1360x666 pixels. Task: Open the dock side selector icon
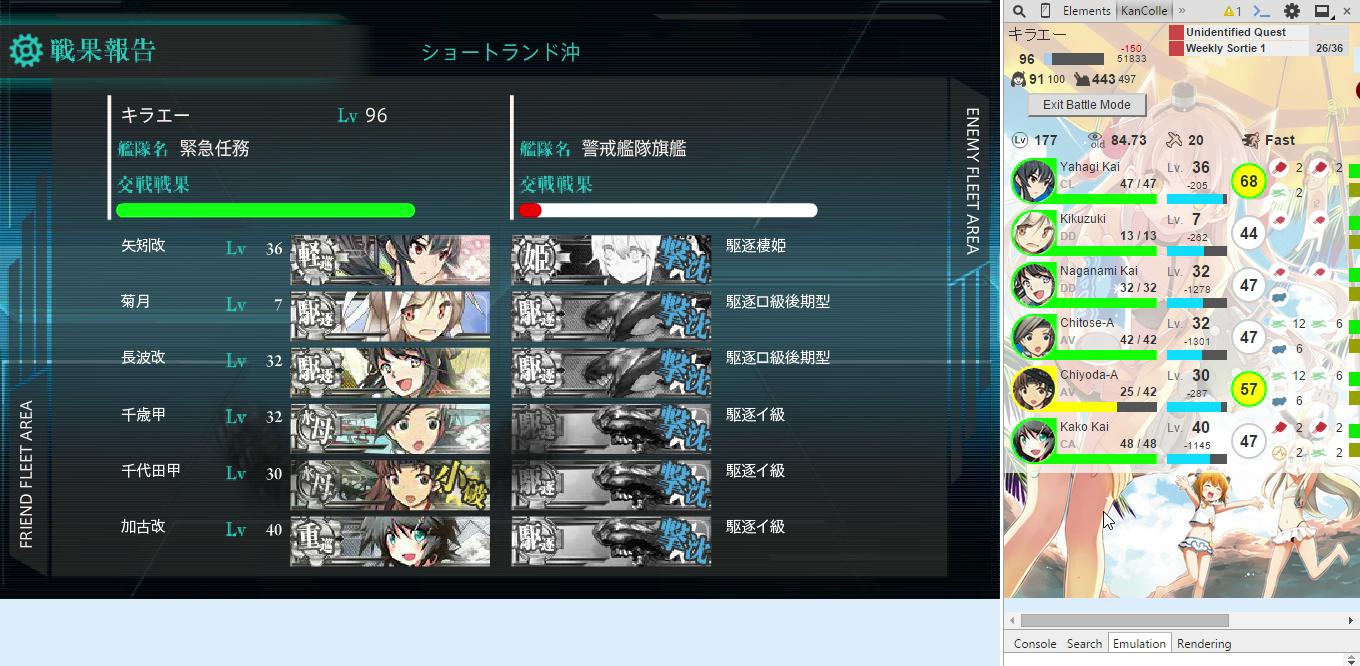pyautogui.click(x=1322, y=11)
